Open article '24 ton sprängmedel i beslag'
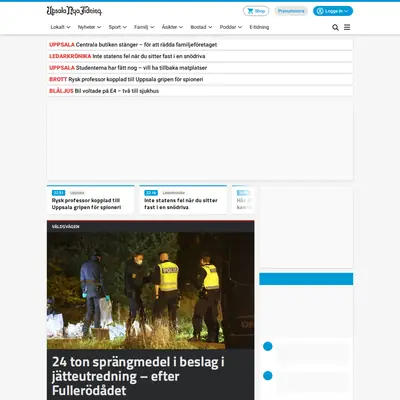The image size is (400, 400). click(138, 376)
